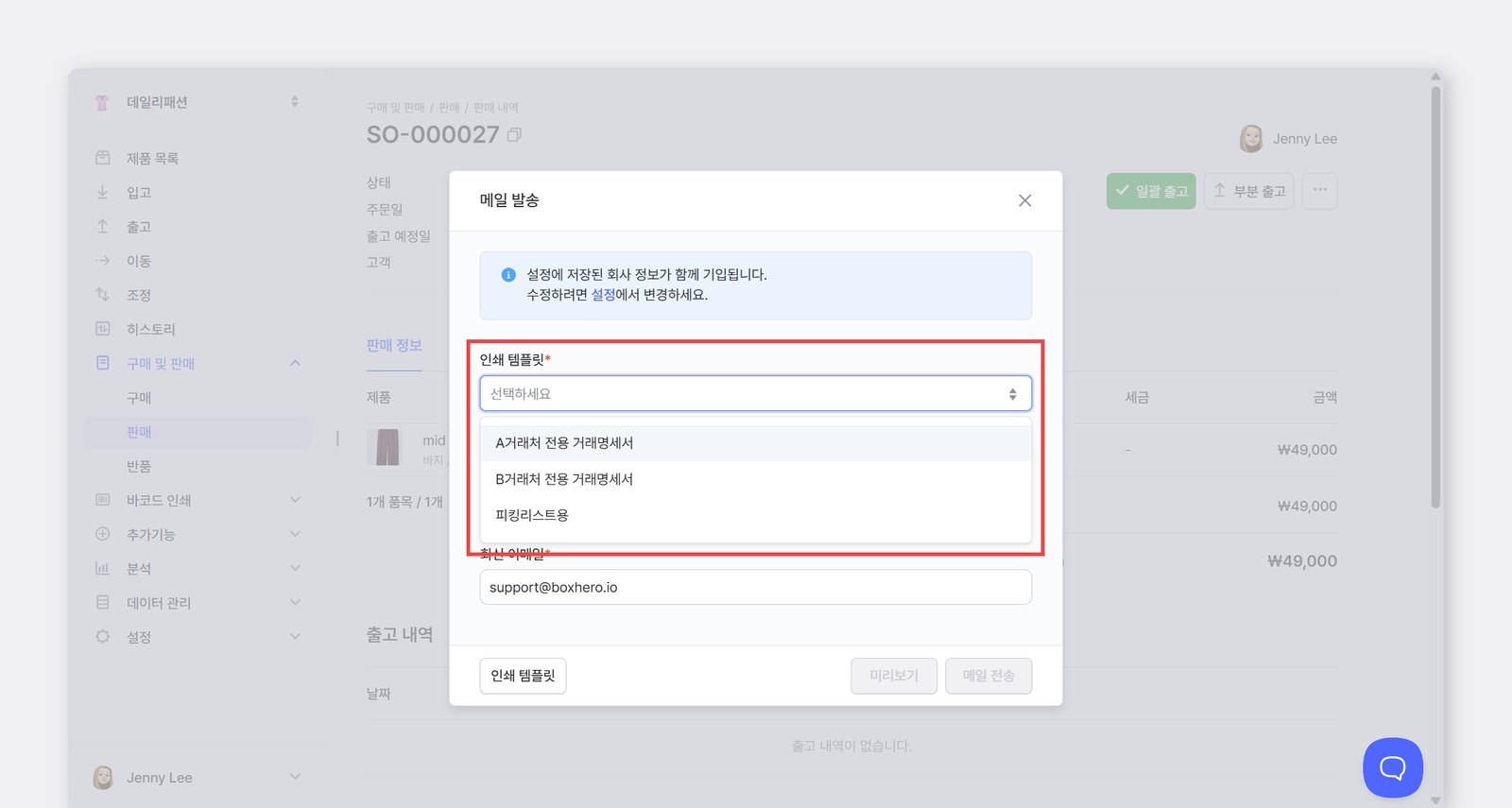
Task: Open Jenny Lee account menu chevron
Action: 295,777
